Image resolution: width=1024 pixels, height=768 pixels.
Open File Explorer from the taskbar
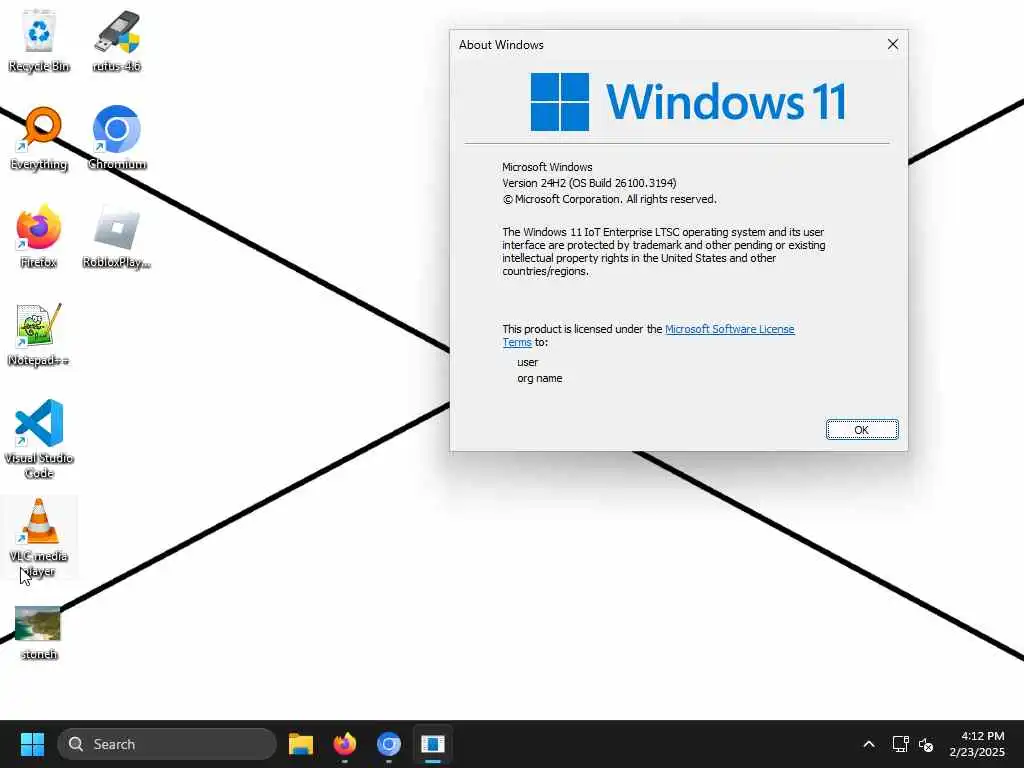[x=300, y=744]
